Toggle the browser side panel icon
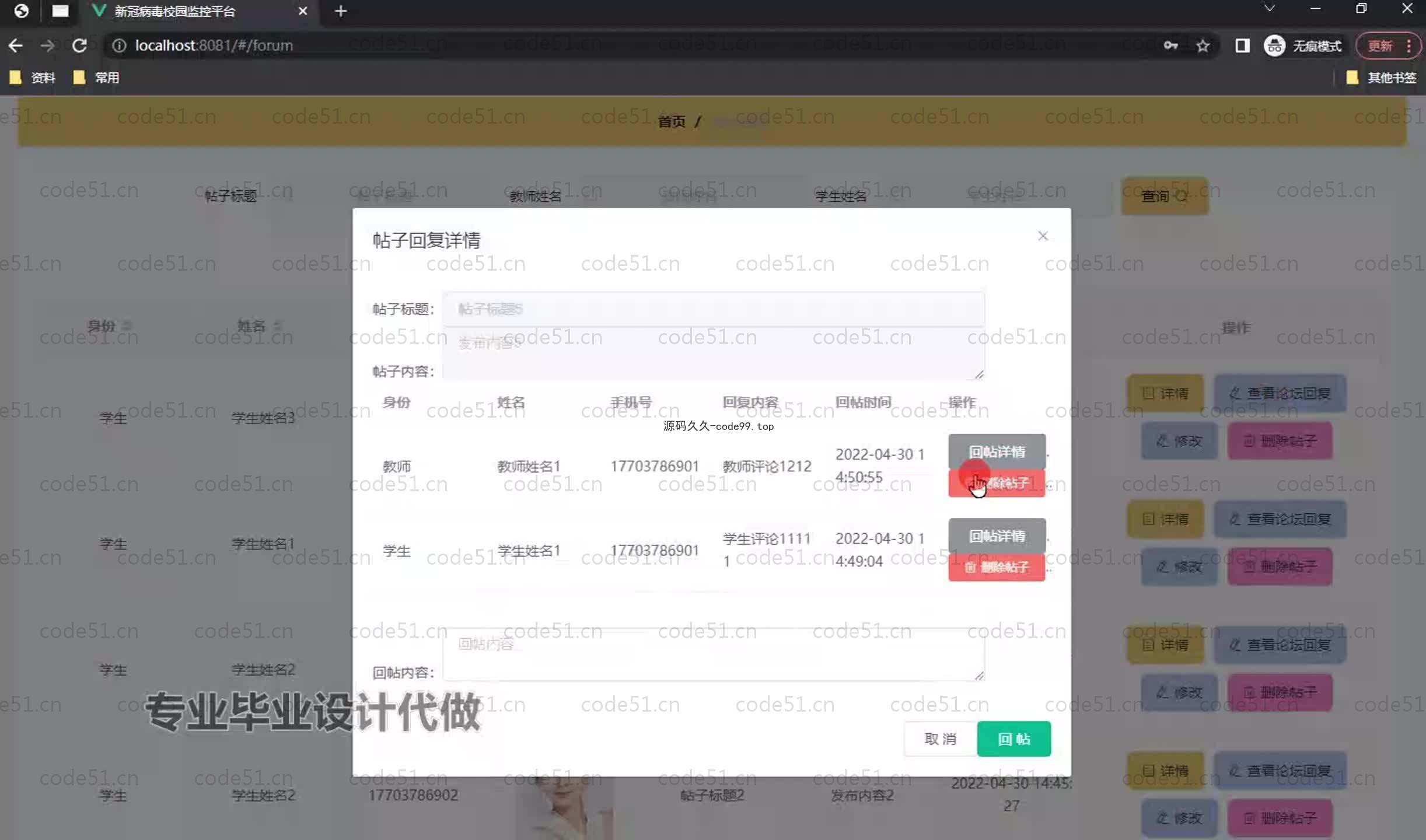Viewport: 1426px width, 840px height. pos(1242,45)
